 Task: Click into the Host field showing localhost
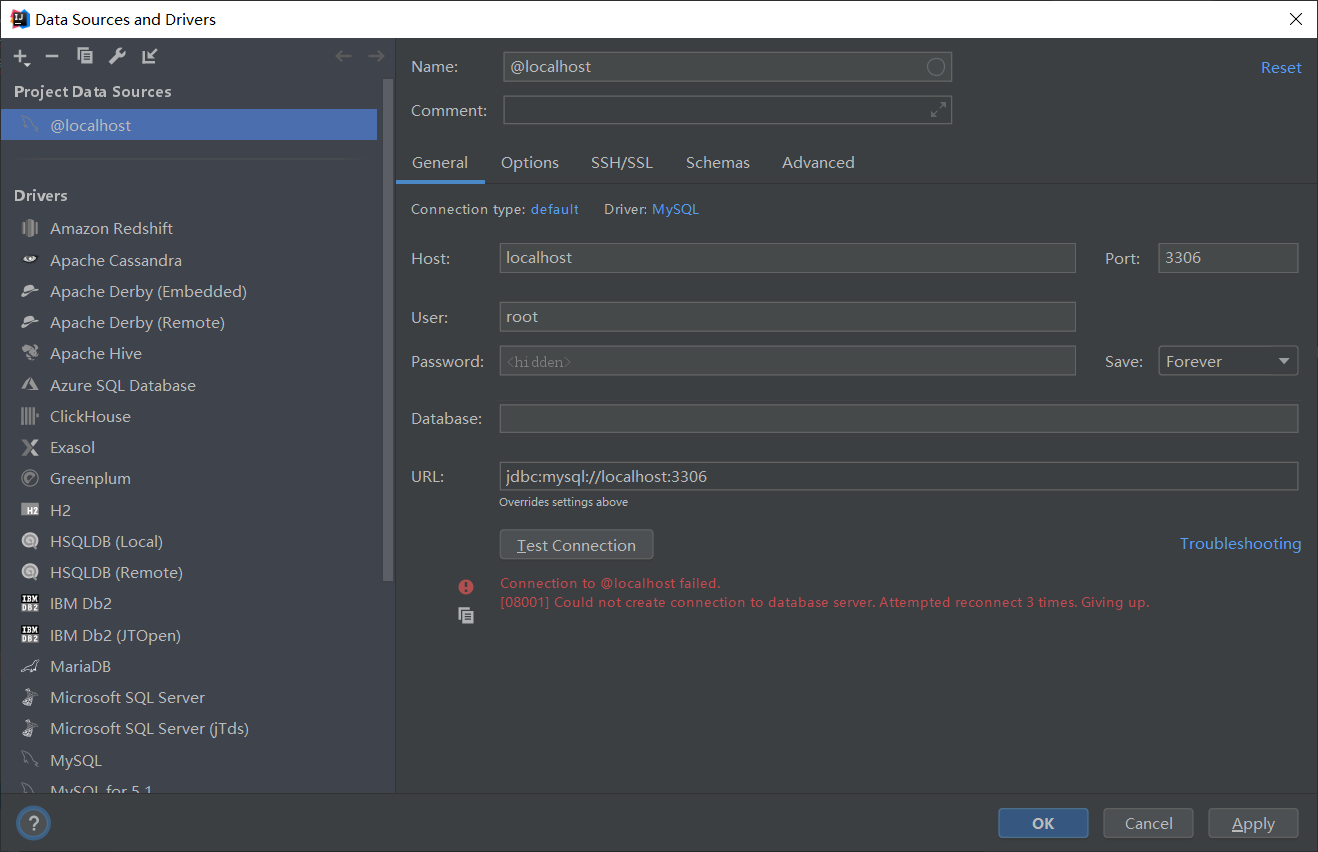787,257
